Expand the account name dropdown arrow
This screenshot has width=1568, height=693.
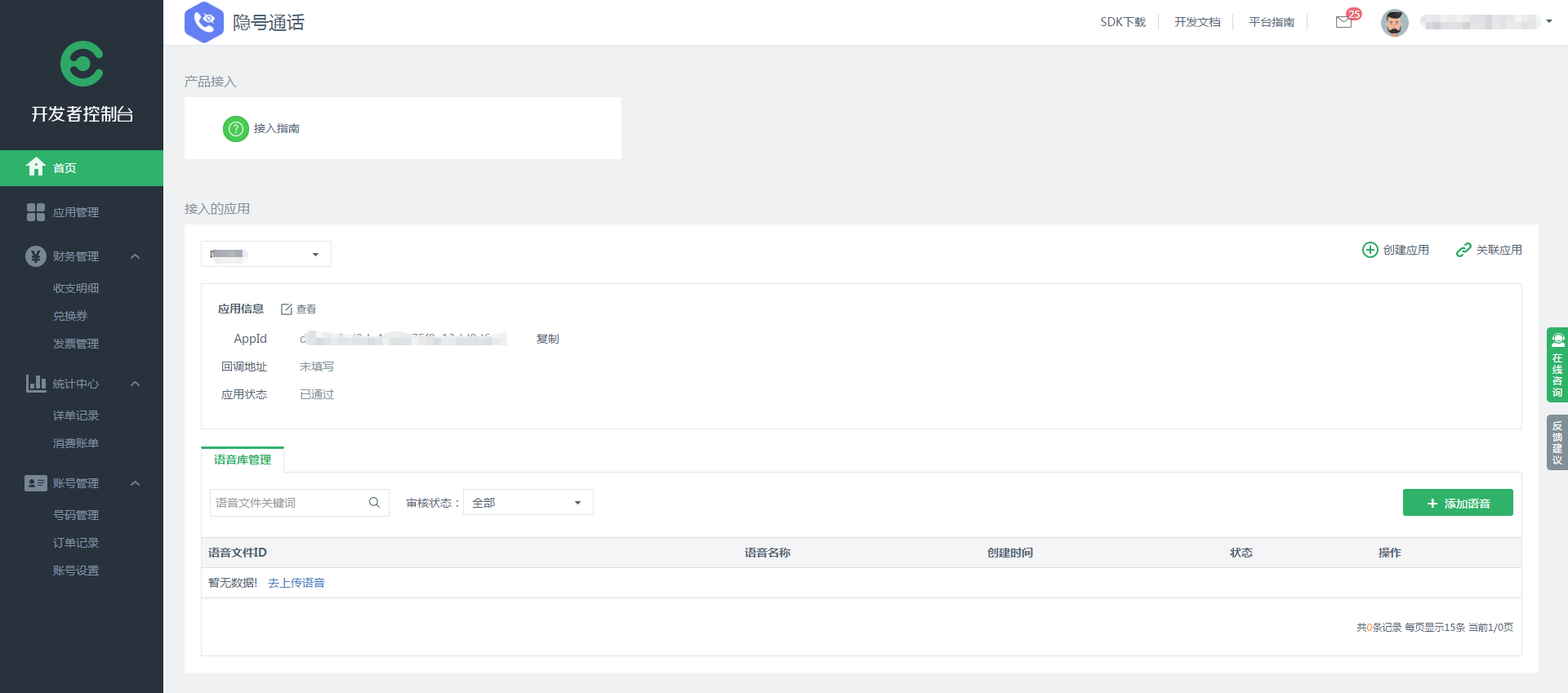coord(1549,22)
